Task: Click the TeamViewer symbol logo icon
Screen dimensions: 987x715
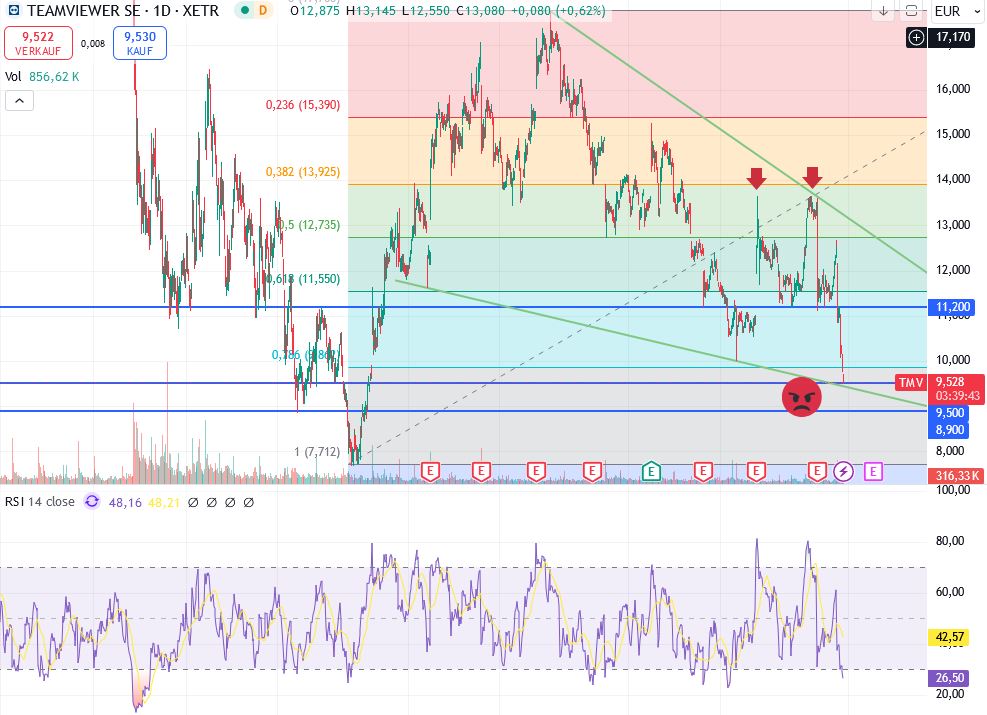Action: click(x=13, y=11)
